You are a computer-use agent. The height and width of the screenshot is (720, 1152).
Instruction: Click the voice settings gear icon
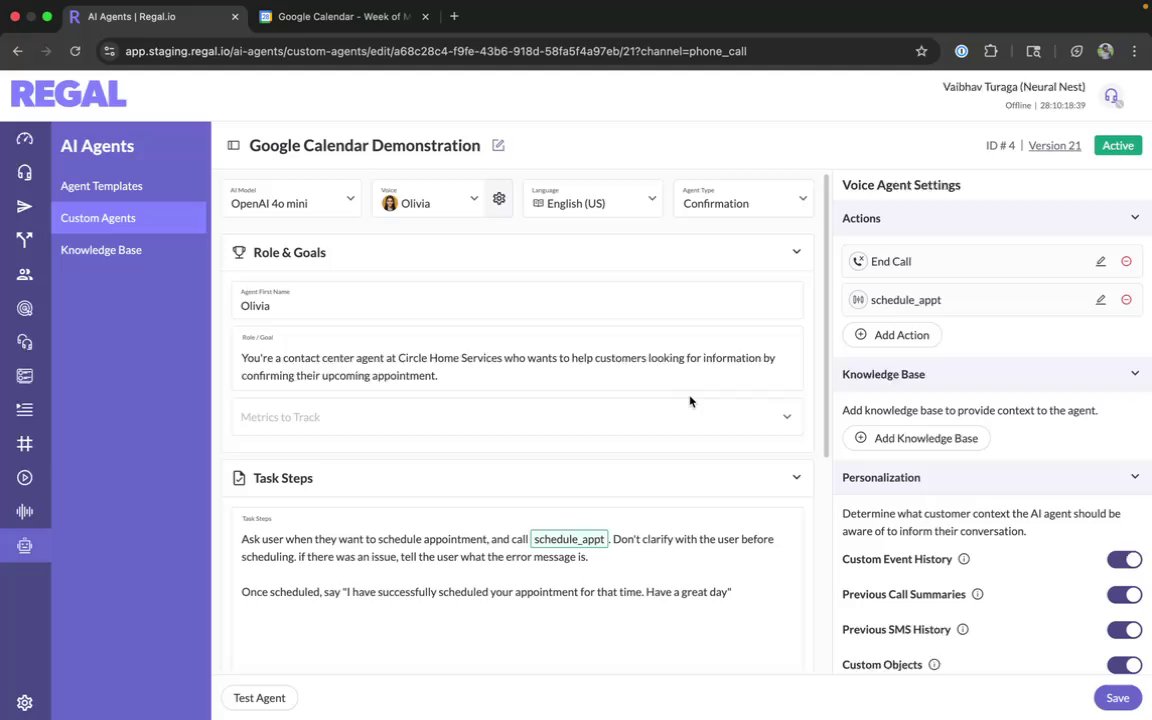point(499,199)
